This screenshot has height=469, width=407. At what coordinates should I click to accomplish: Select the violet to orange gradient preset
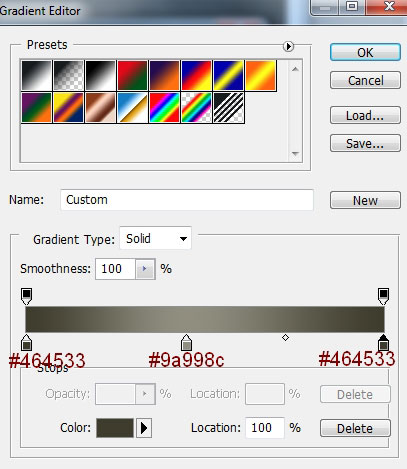point(164,75)
